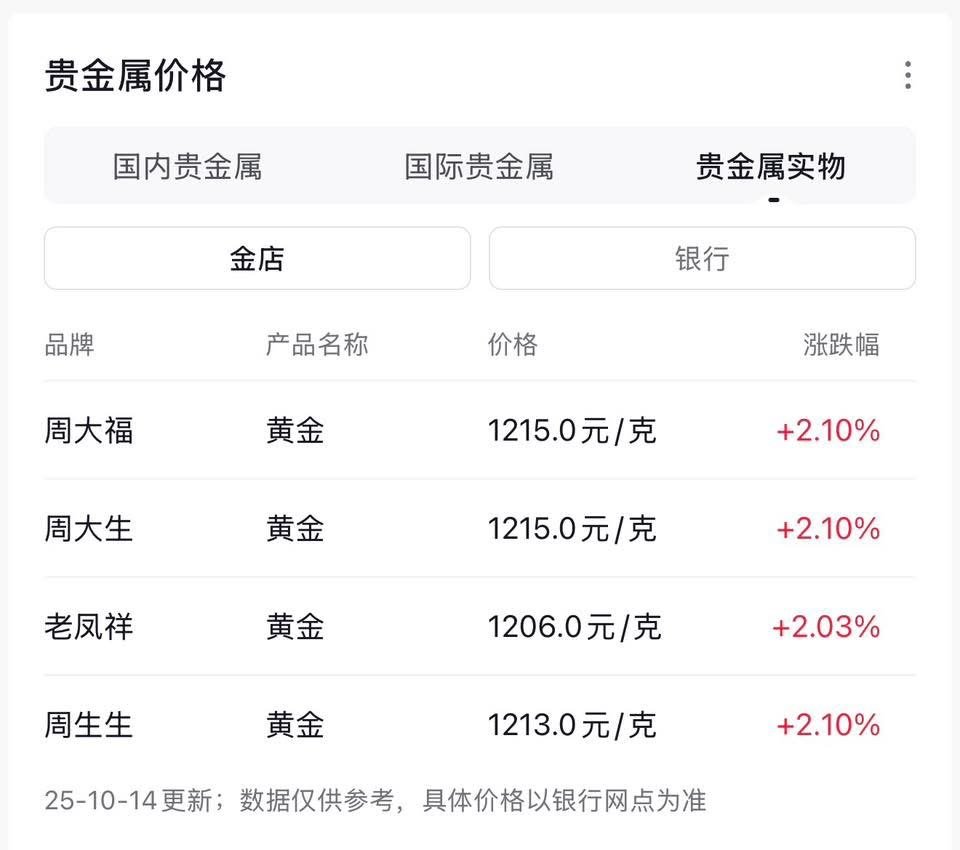Click the 贵金属价格 card title
The height and width of the screenshot is (850, 960).
coord(136,76)
